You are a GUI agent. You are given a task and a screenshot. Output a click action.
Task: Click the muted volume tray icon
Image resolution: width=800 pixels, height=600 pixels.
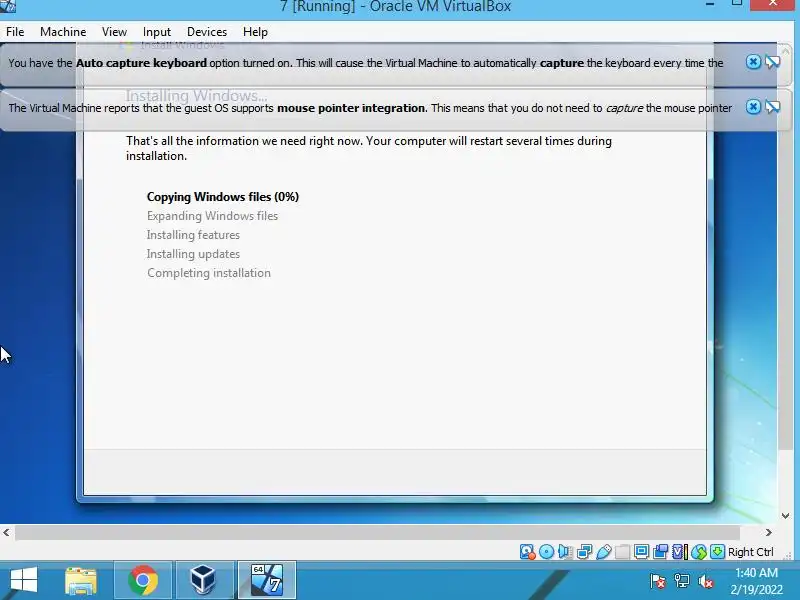pos(706,581)
